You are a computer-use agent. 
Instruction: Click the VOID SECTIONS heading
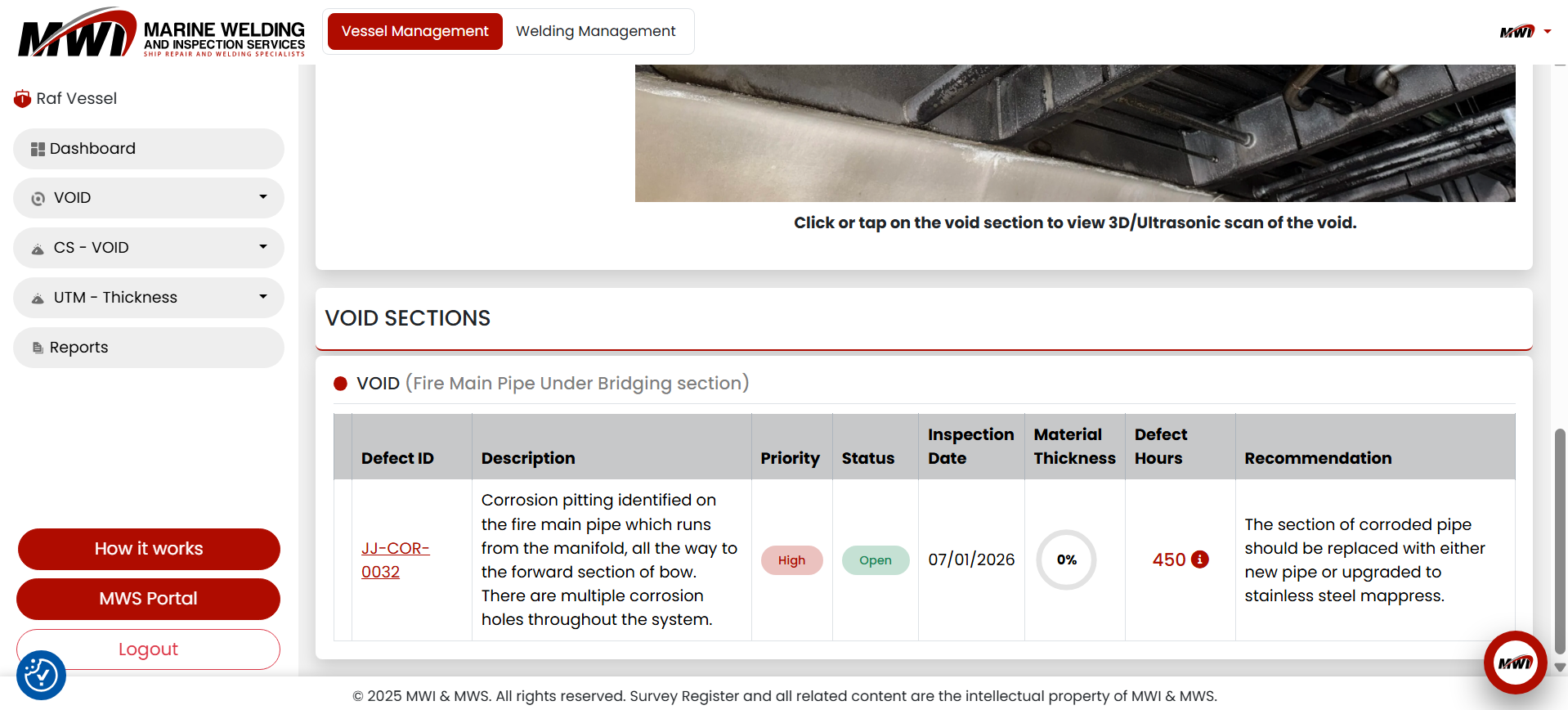tap(408, 318)
